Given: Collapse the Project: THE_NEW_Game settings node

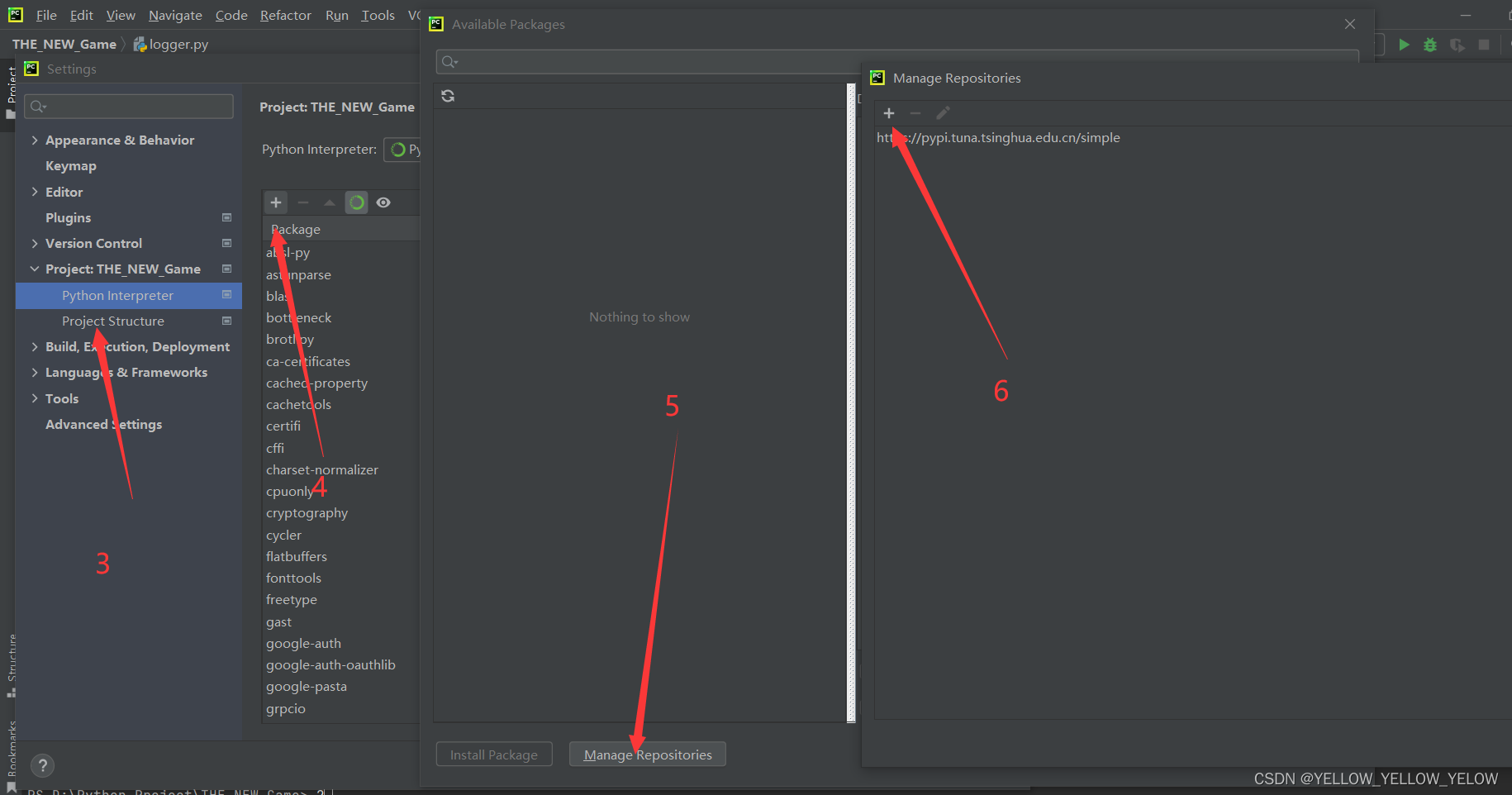Looking at the screenshot, I should (35, 269).
